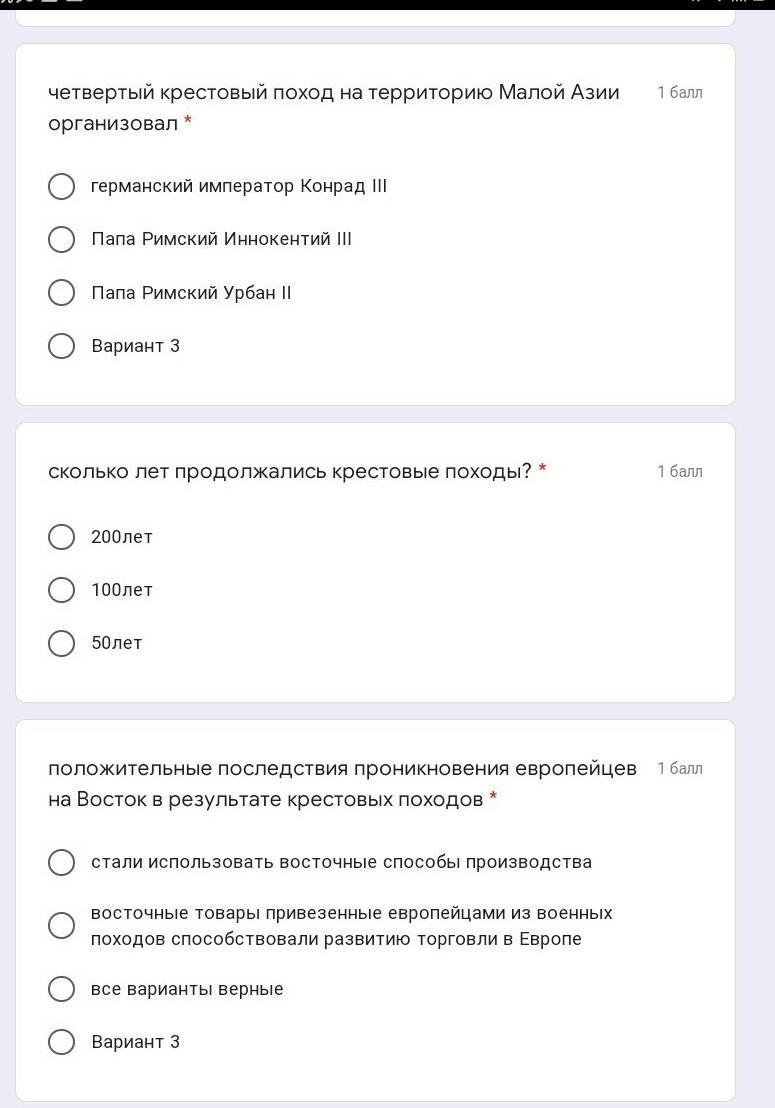Click '1 балл' beside the crusades duration question
Viewport: 775px width, 1108px height.
coord(679,471)
